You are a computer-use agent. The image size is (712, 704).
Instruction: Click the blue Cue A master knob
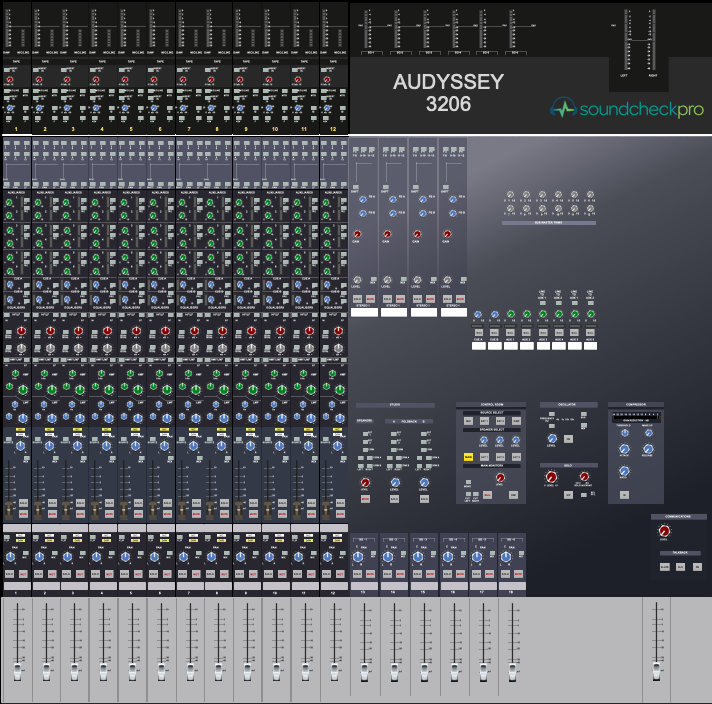pyautogui.click(x=479, y=314)
